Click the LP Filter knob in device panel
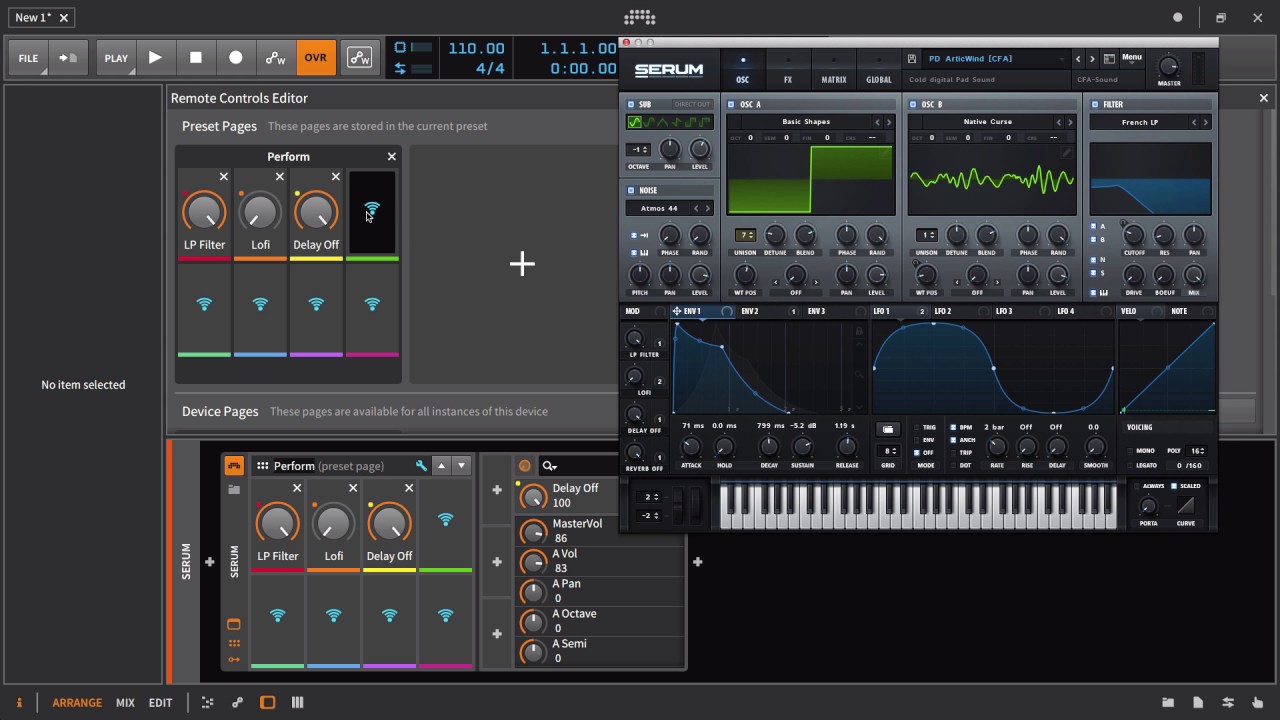Image resolution: width=1280 pixels, height=720 pixels. (x=277, y=523)
